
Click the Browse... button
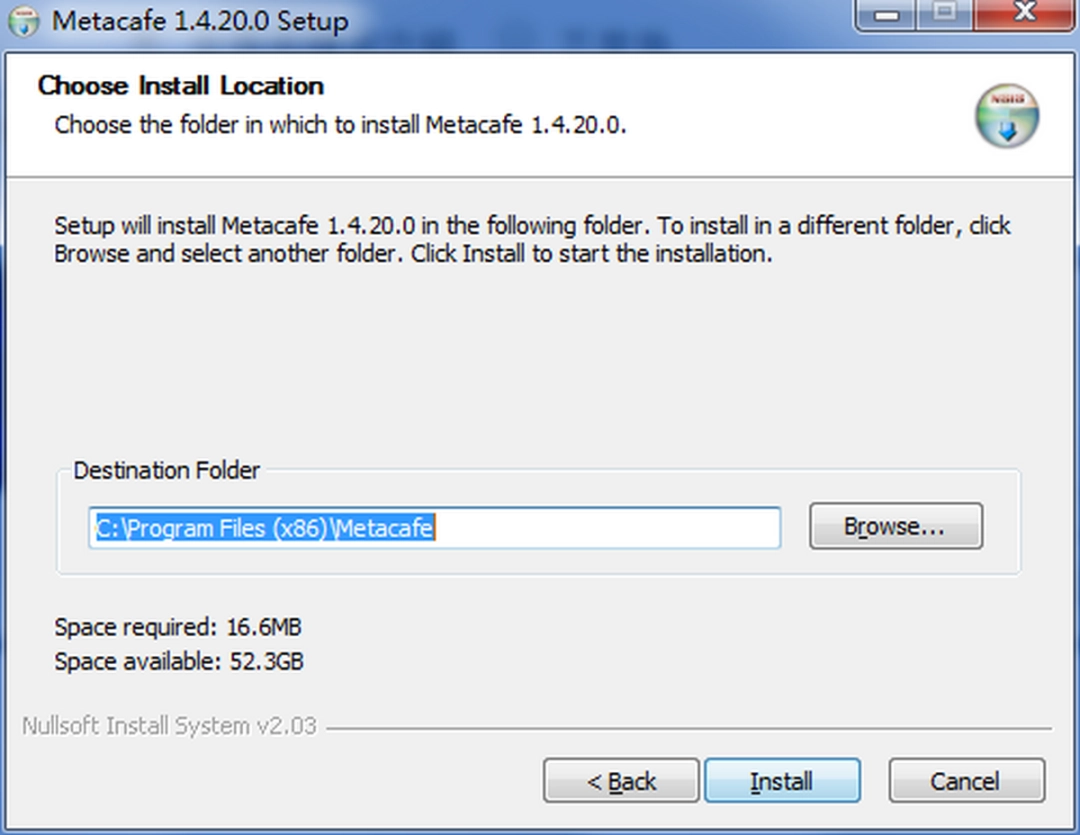[x=894, y=526]
